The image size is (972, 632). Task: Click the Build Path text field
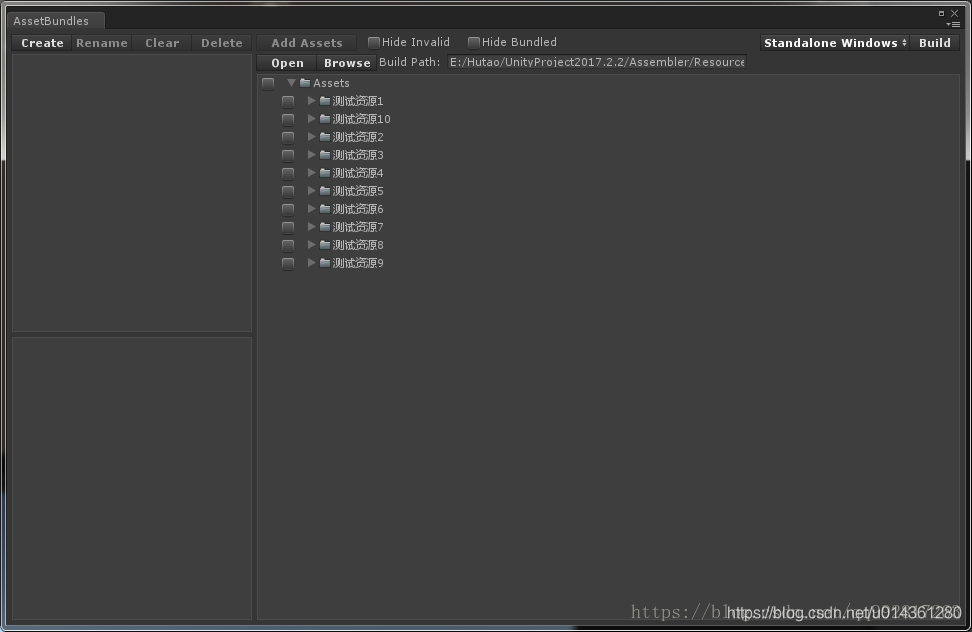tap(597, 62)
